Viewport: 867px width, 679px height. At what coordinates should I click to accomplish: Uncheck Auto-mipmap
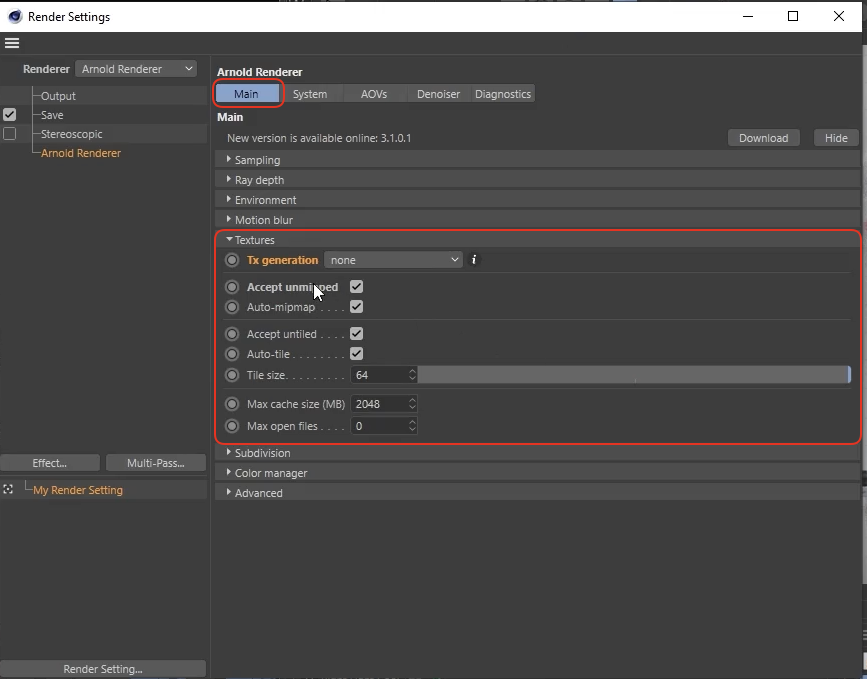point(357,307)
